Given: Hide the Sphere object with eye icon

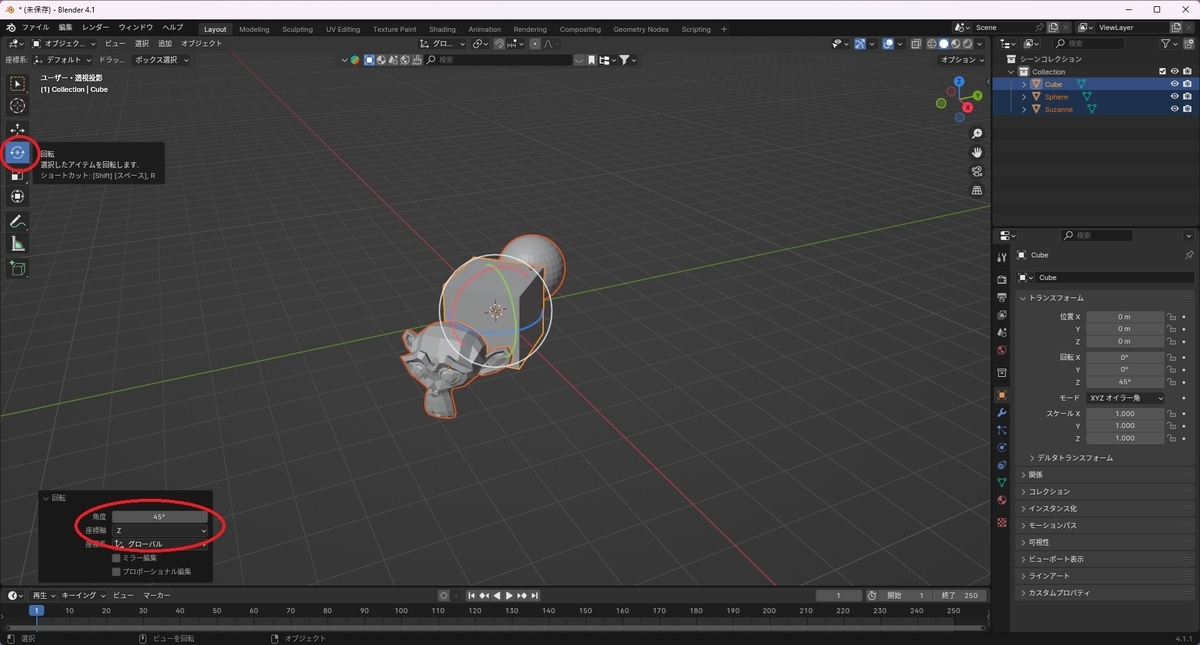Looking at the screenshot, I should (1175, 97).
